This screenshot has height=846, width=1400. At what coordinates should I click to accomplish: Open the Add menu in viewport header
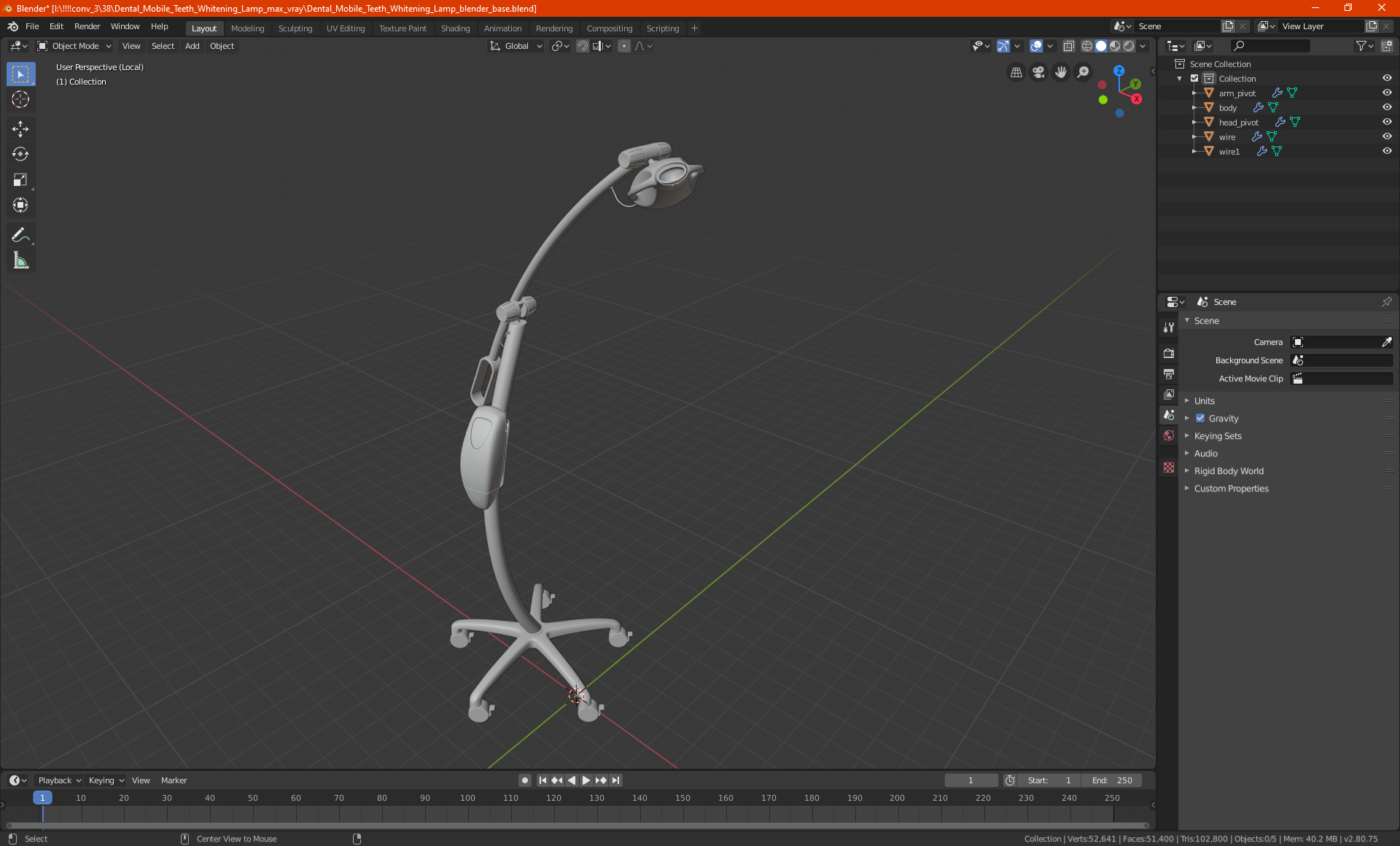[192, 46]
